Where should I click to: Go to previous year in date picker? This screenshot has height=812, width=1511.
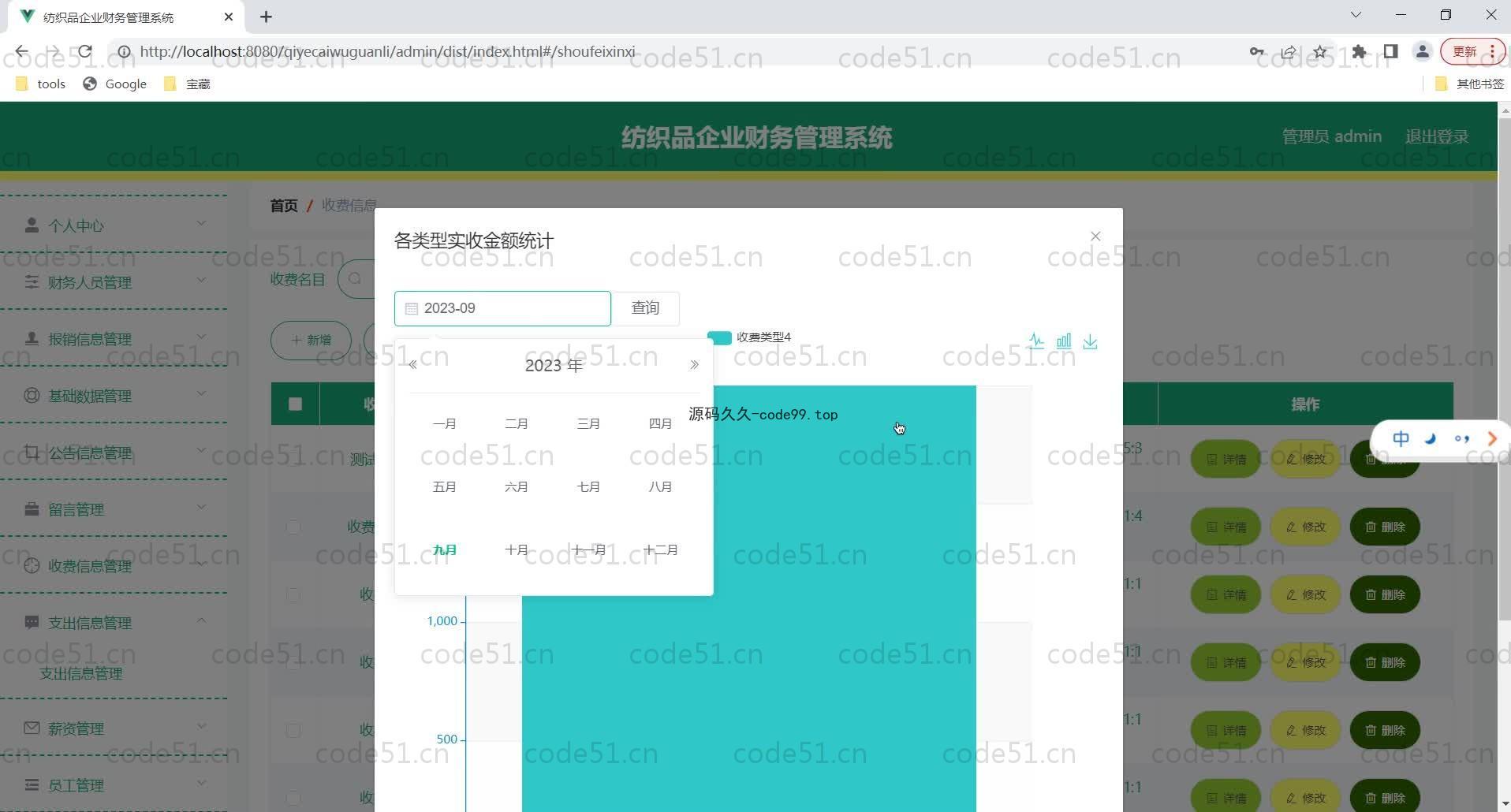[412, 365]
